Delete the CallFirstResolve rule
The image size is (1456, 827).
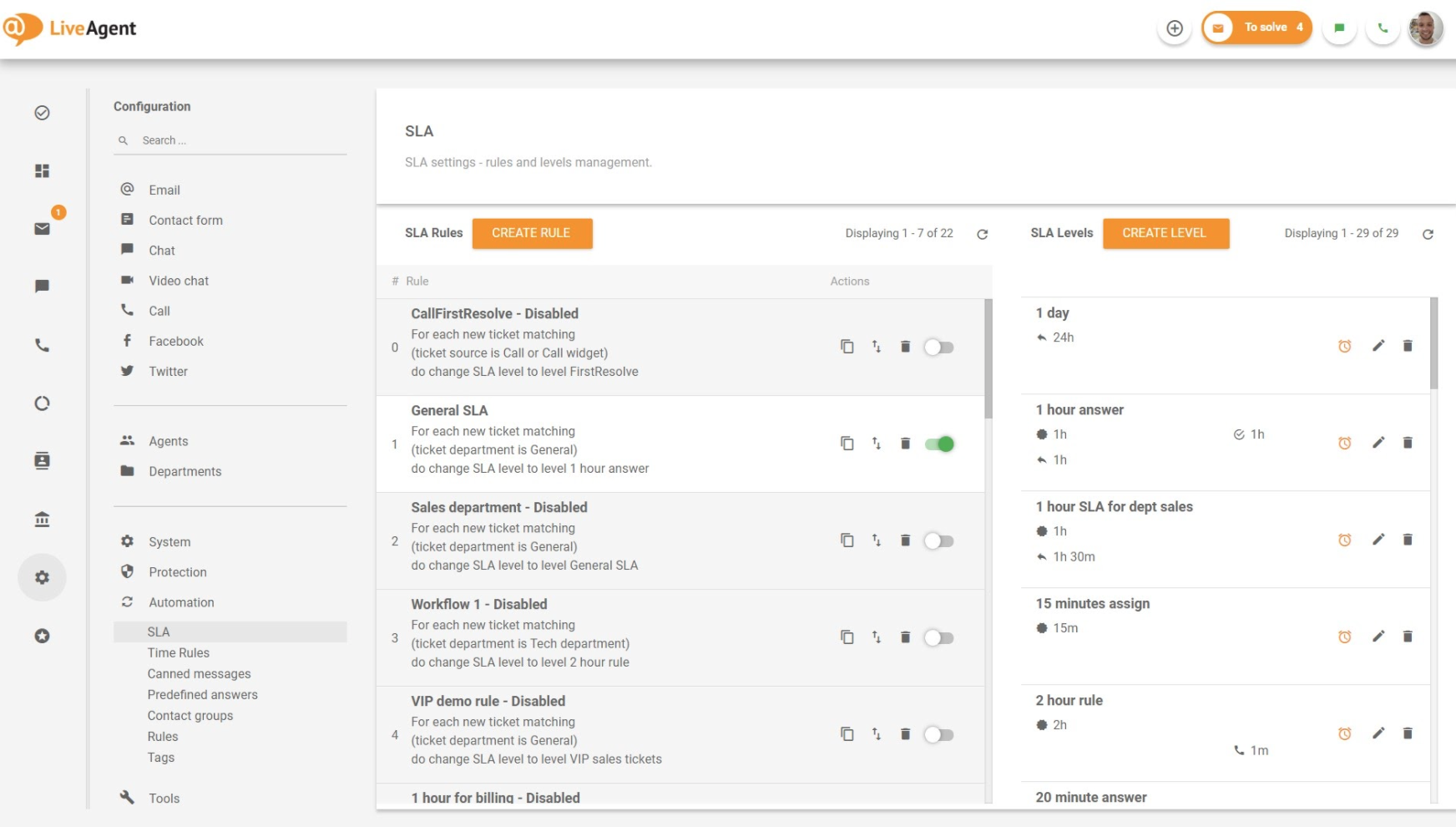click(x=905, y=346)
